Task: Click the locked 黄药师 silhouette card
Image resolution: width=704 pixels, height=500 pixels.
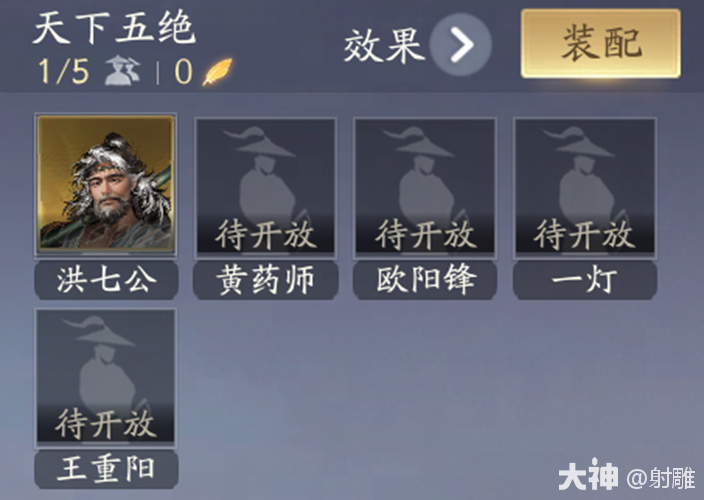Action: pos(266,187)
